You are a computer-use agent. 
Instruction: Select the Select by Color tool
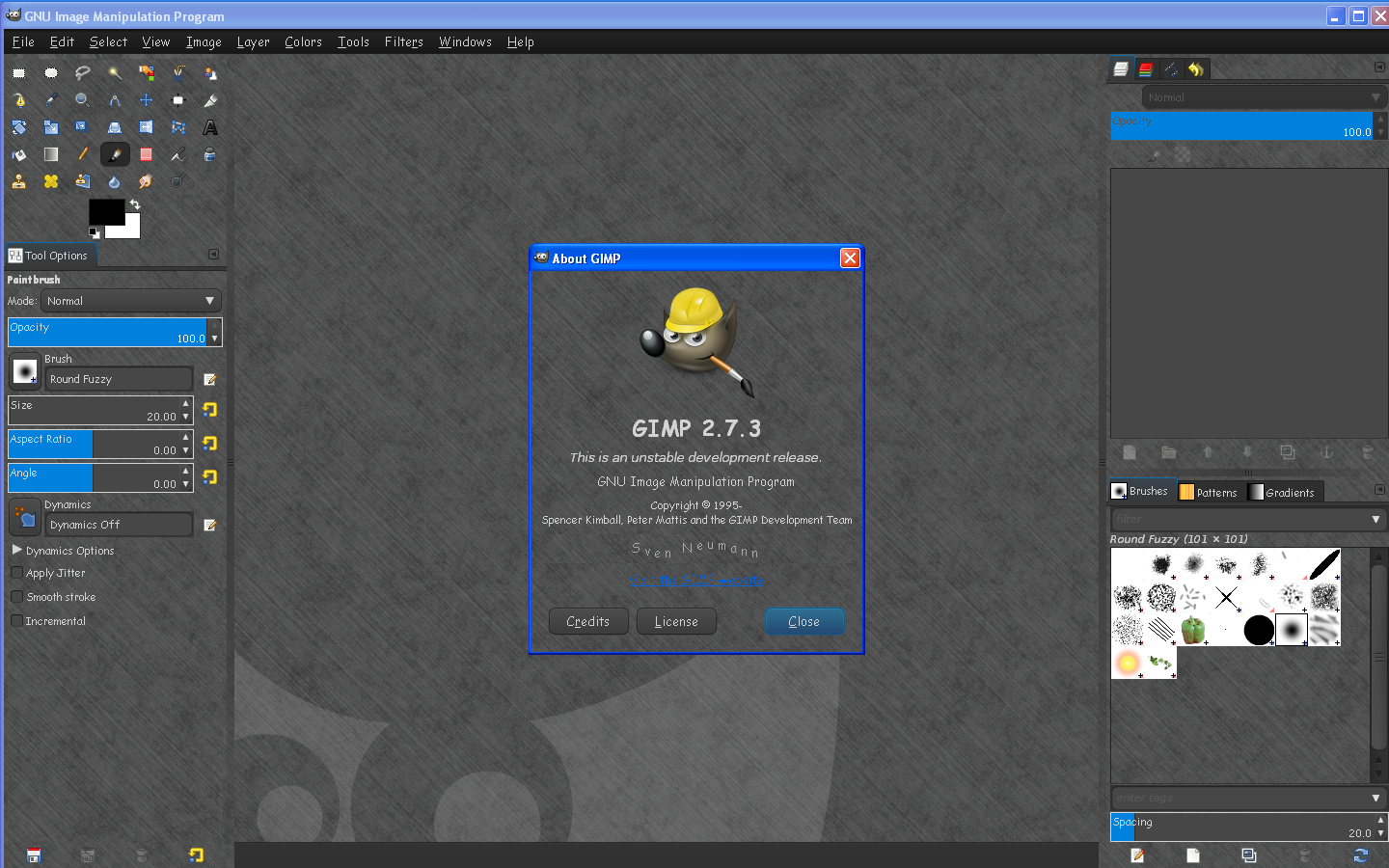click(147, 73)
